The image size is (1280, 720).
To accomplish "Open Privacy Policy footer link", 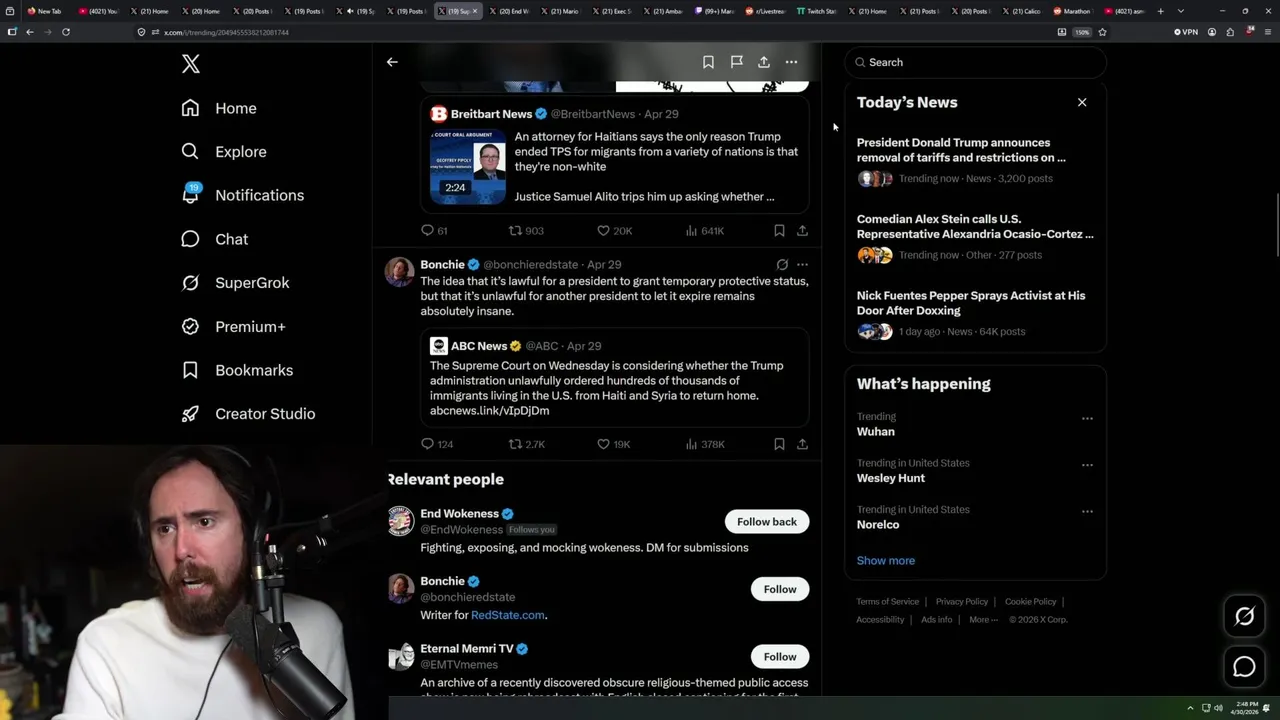I will (x=962, y=602).
